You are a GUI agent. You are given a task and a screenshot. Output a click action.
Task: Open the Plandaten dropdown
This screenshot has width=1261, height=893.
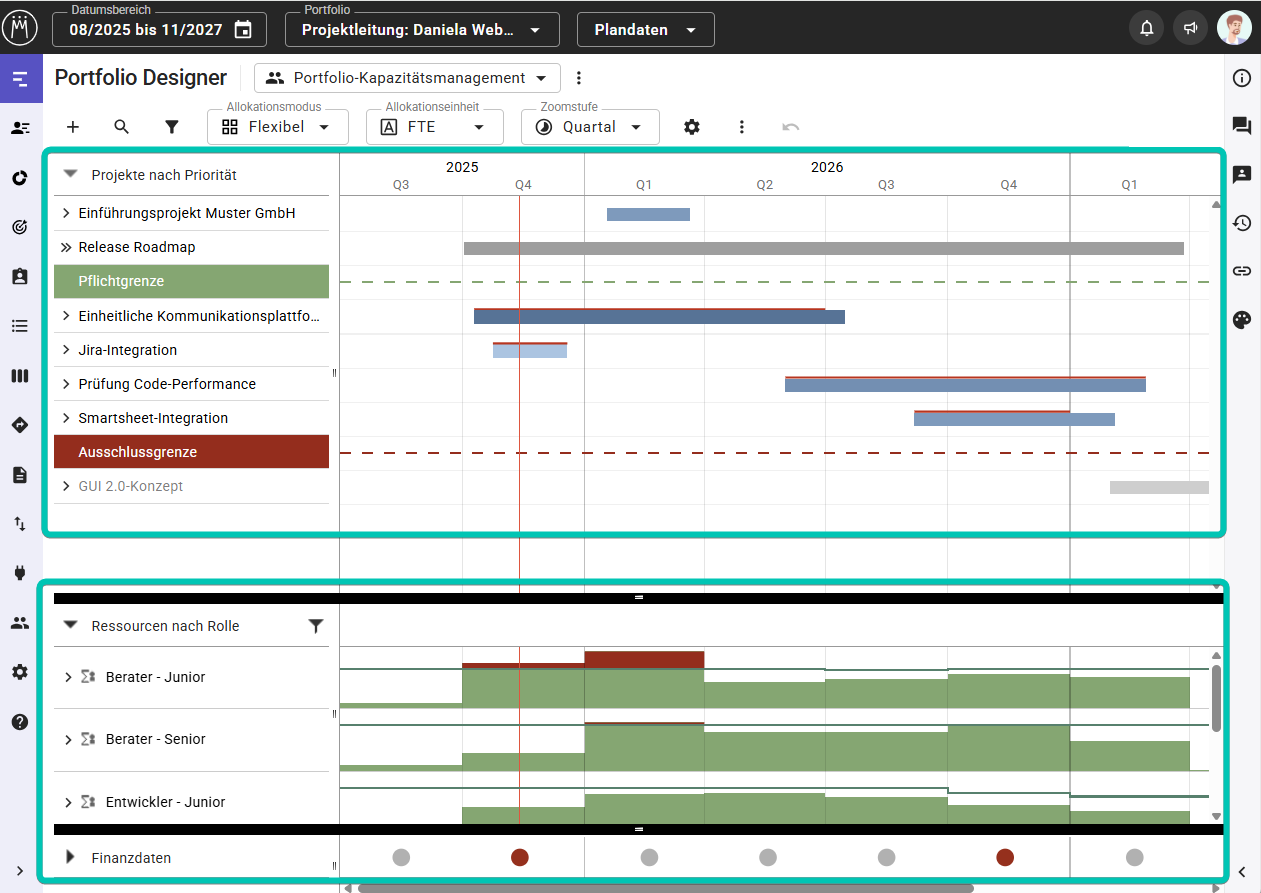click(645, 30)
